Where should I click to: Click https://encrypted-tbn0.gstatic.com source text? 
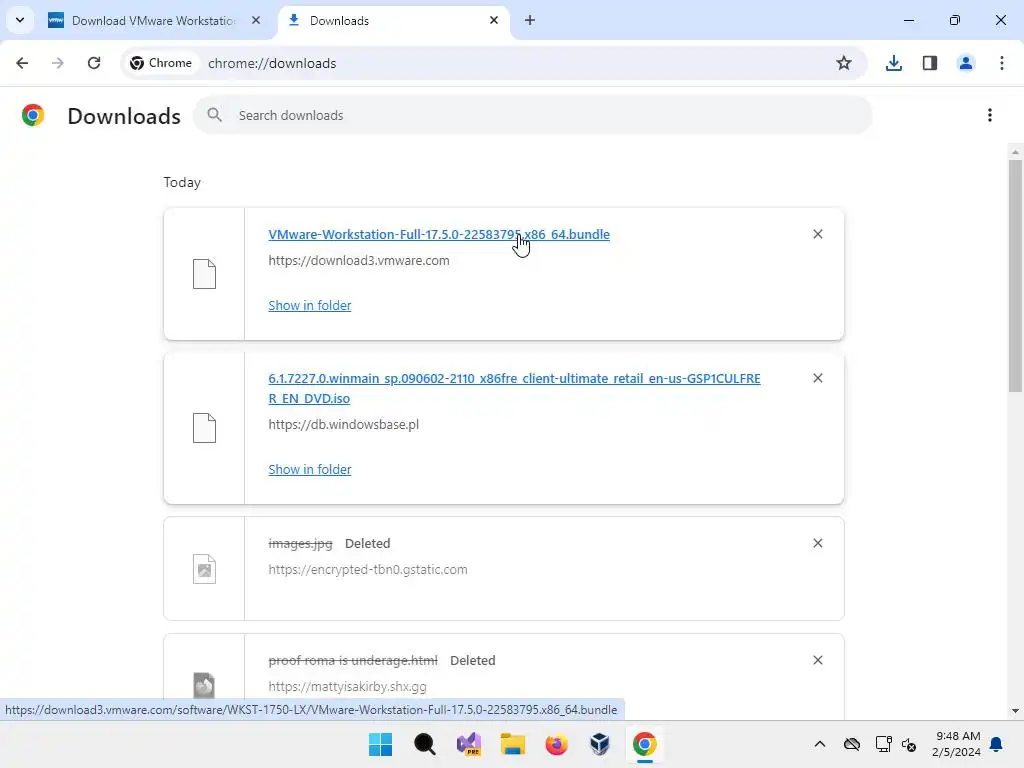[368, 569]
